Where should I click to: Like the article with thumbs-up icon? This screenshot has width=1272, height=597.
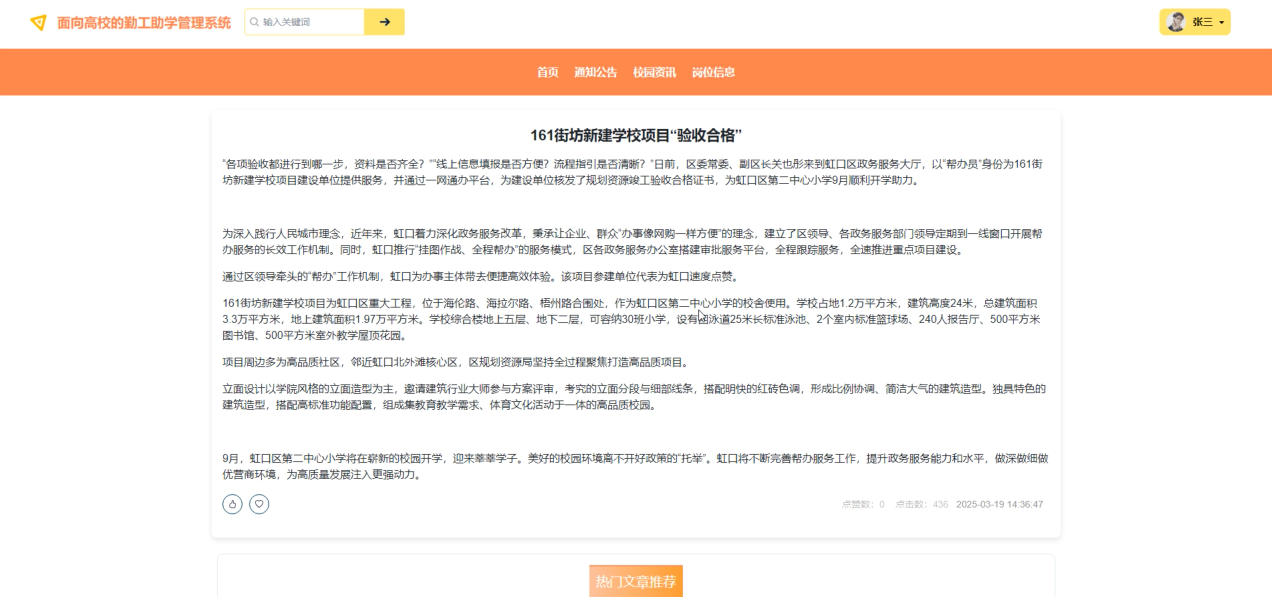[x=232, y=504]
